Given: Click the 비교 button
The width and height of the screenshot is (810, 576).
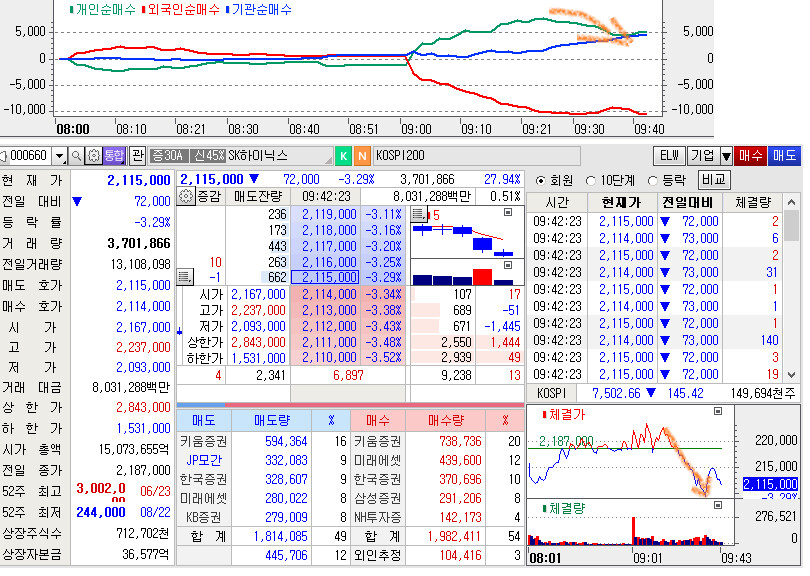Looking at the screenshot, I should click(x=714, y=180).
